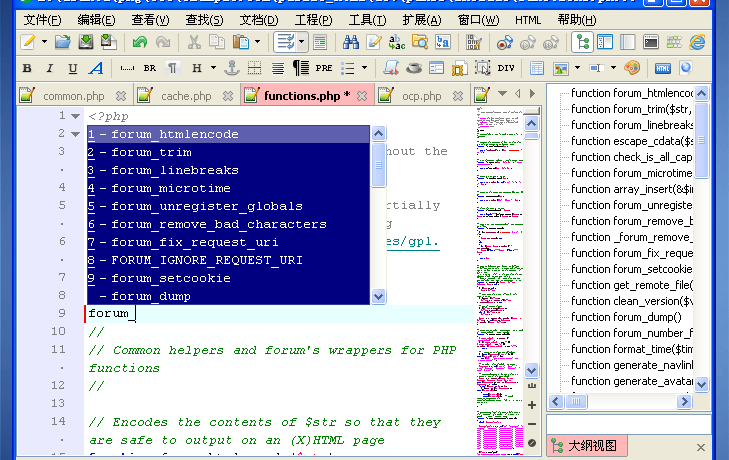Open function forum_dump() in outline
The image size is (729, 460).
(x=626, y=317)
